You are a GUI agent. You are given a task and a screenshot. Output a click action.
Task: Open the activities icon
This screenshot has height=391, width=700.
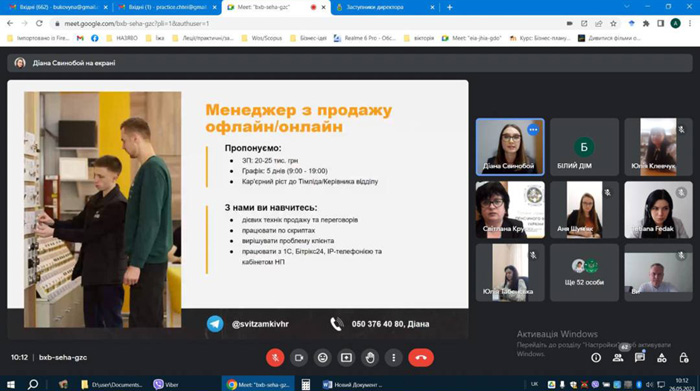click(662, 358)
